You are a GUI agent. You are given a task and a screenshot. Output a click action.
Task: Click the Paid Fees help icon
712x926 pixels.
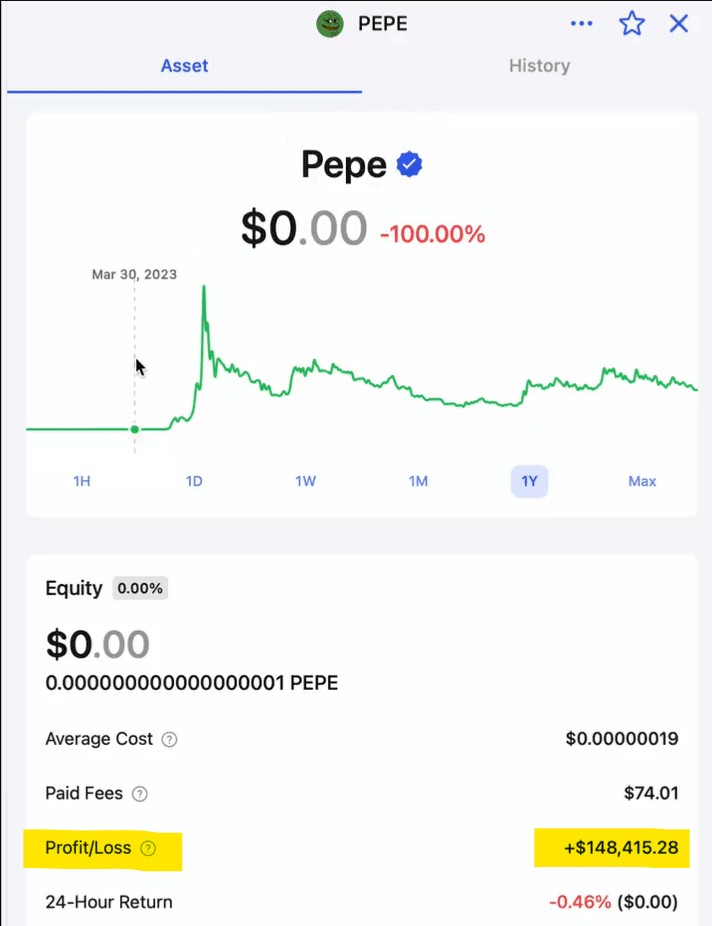[140, 794]
